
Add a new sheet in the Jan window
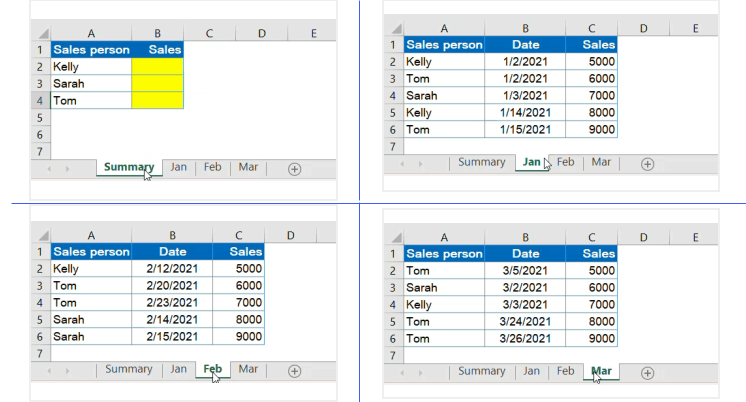coord(647,164)
